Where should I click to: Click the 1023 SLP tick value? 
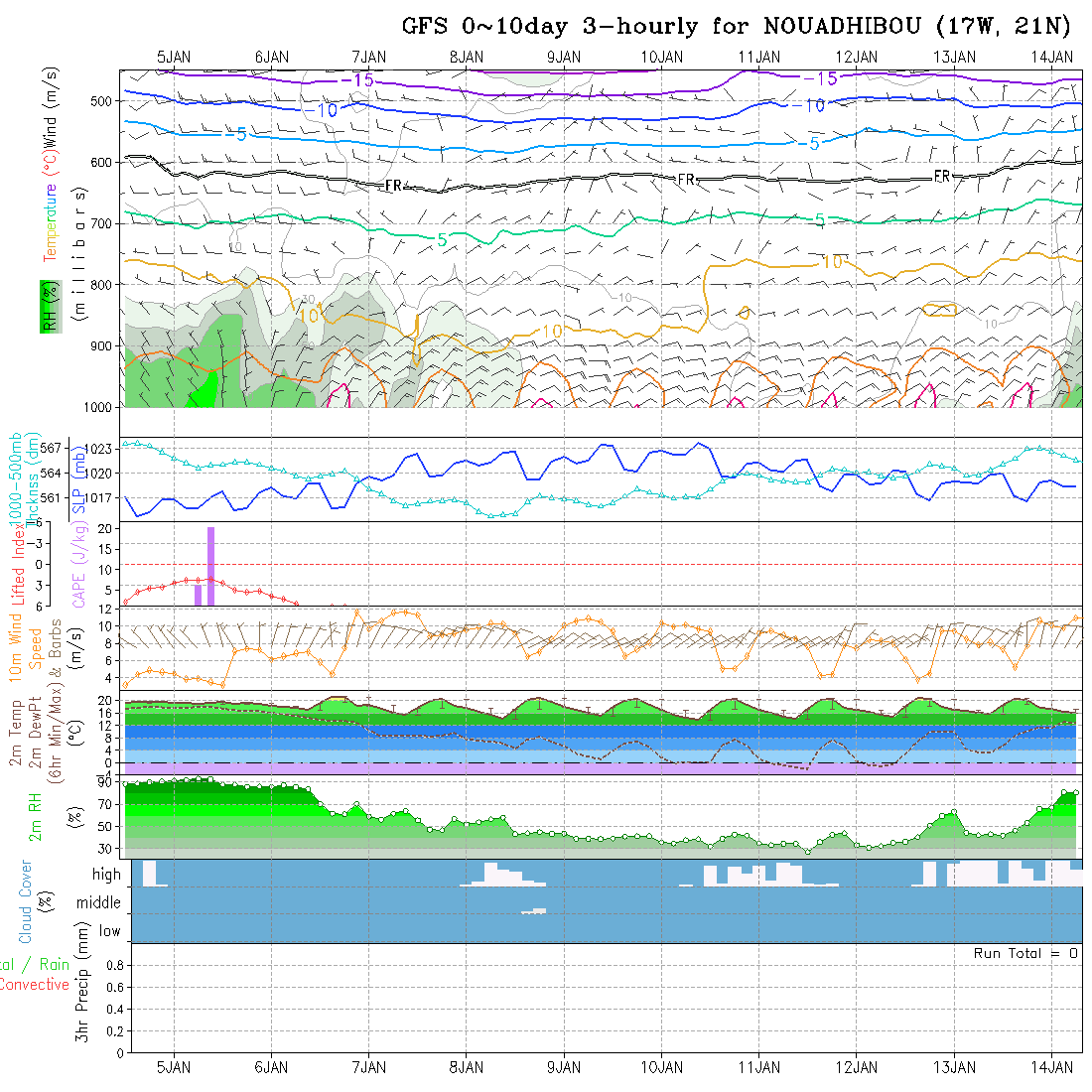99,449
